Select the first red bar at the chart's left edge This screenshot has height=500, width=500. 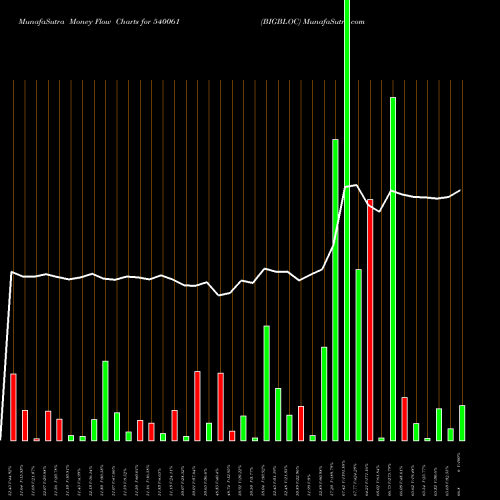tap(13, 407)
